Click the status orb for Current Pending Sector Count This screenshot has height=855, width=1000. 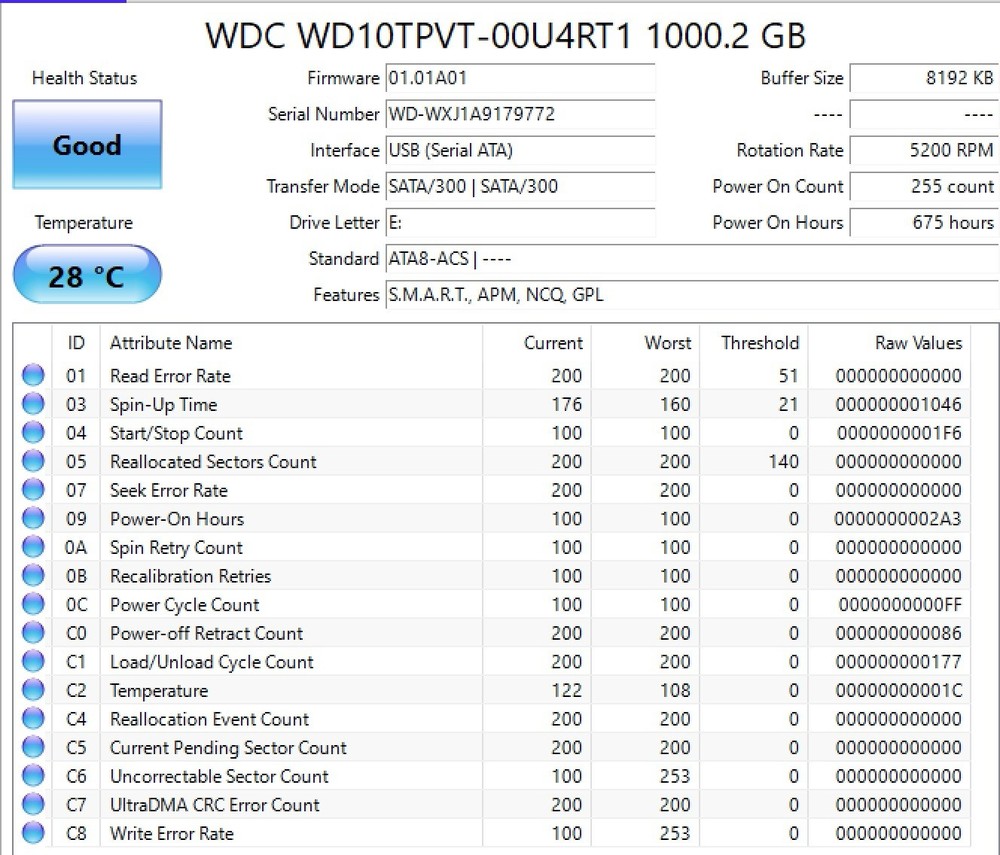point(33,747)
